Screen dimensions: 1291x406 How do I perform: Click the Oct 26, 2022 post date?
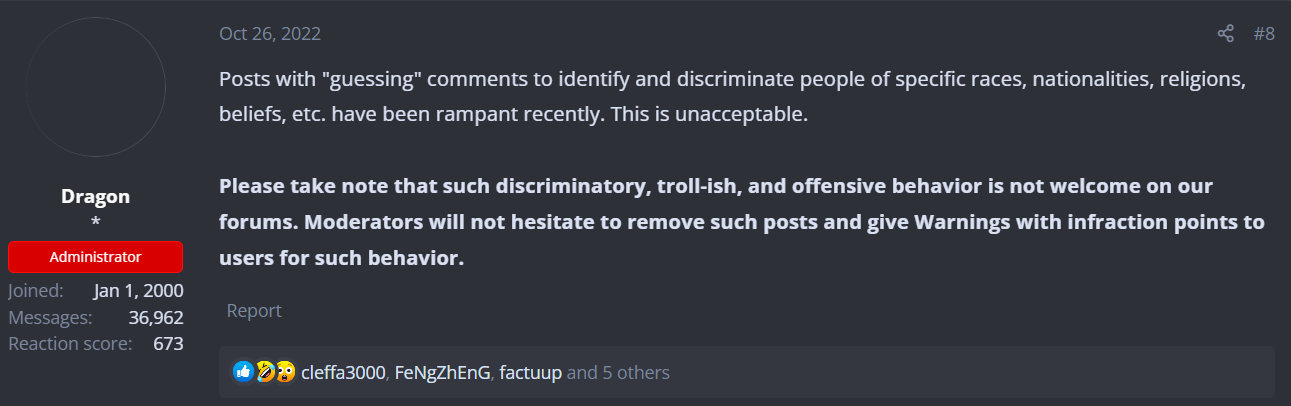tap(270, 34)
